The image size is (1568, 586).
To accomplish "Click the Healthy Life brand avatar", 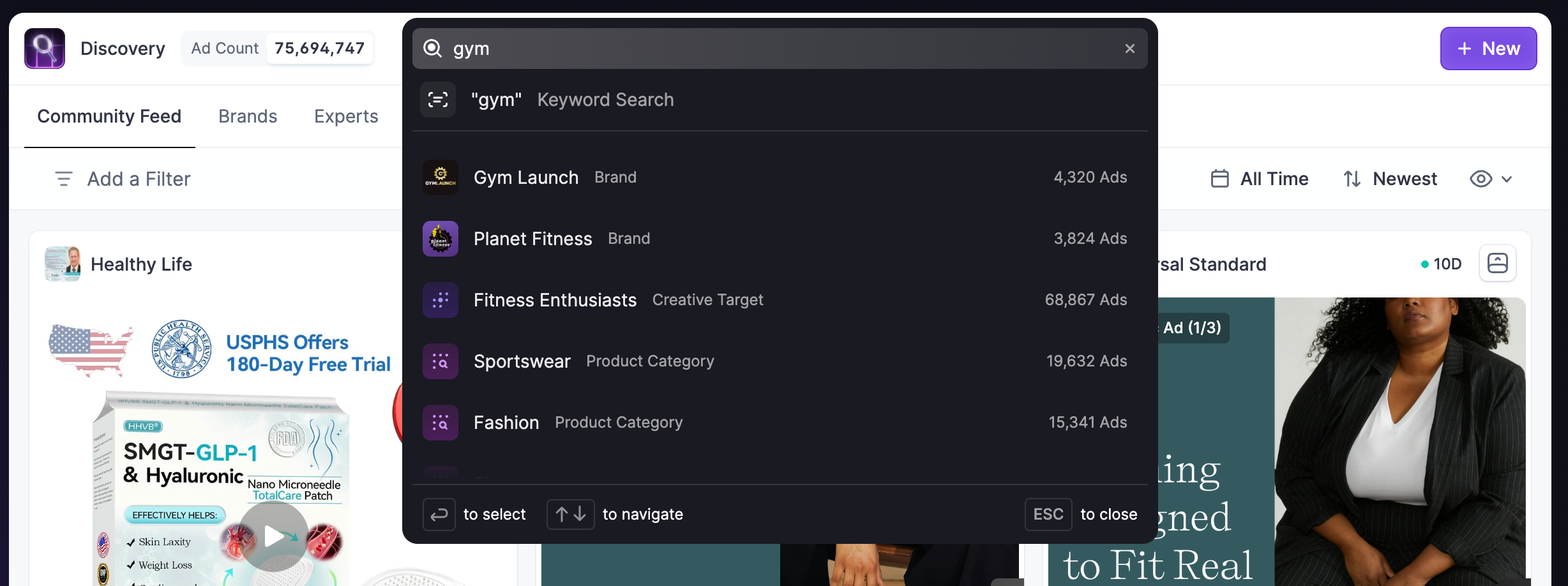I will coord(63,264).
